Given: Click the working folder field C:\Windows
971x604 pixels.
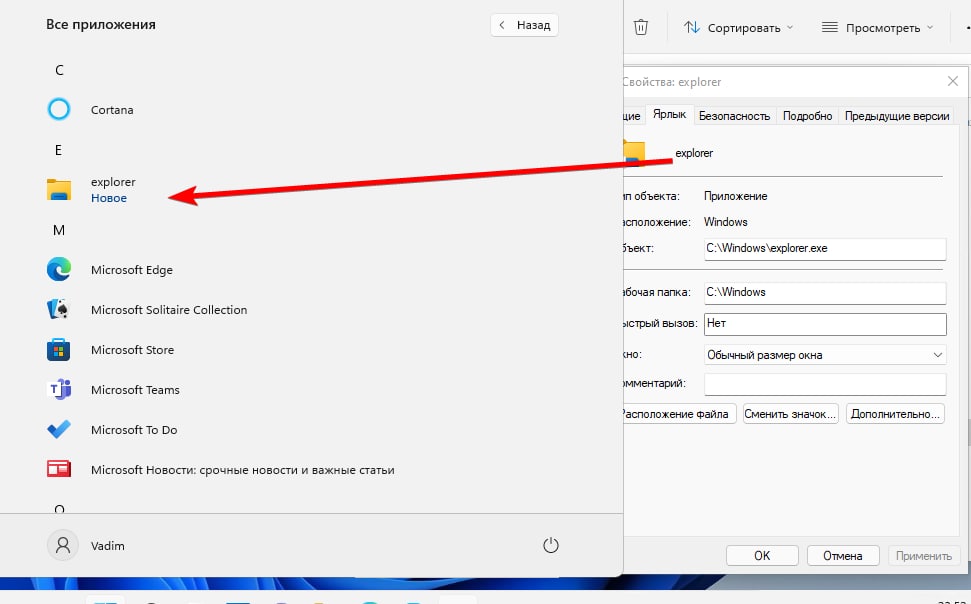Looking at the screenshot, I should click(x=825, y=292).
